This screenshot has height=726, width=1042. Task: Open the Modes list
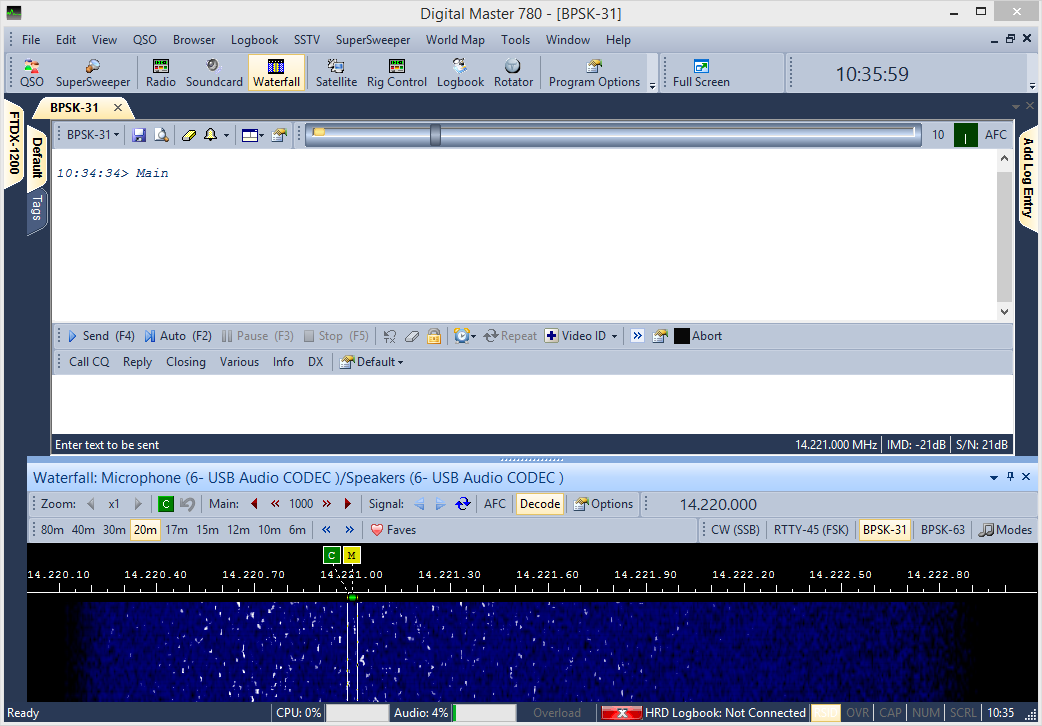point(1005,530)
